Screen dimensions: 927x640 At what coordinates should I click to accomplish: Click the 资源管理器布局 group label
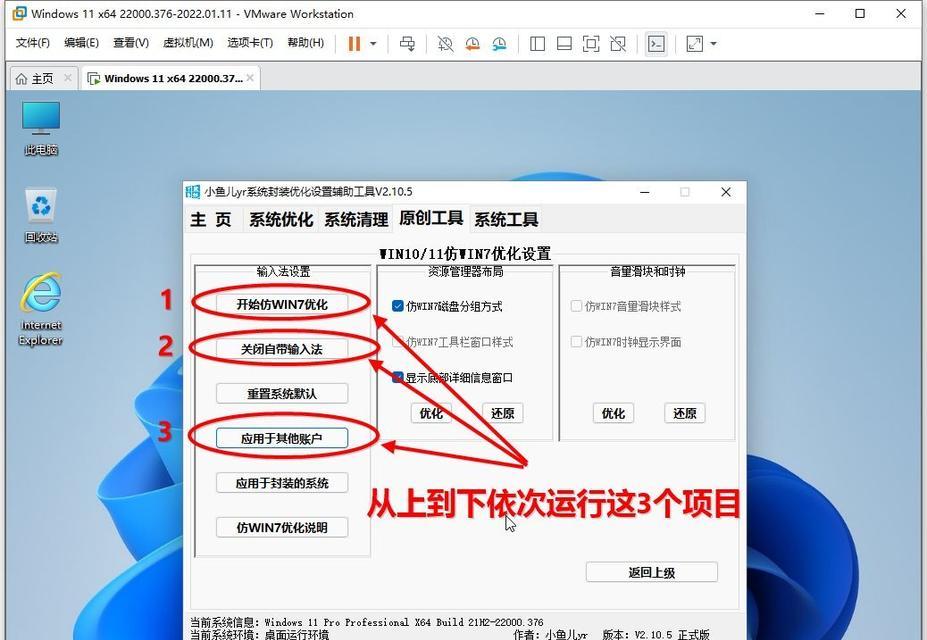point(465,271)
